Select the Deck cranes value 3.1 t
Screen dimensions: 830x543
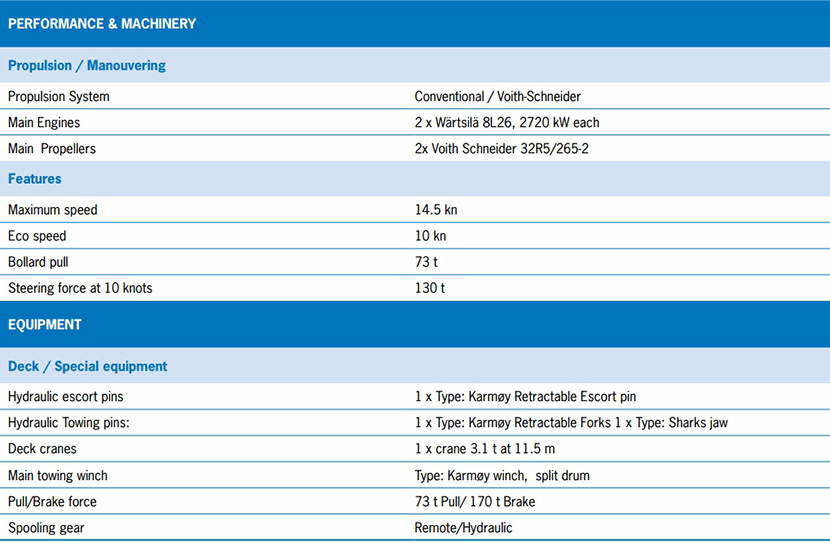[484, 449]
